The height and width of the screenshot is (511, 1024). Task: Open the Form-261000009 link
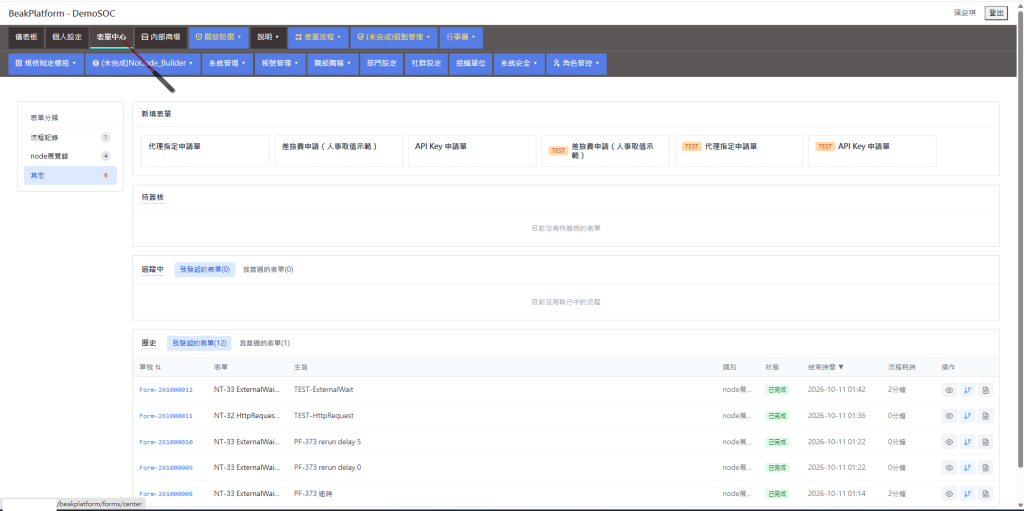click(x=166, y=468)
